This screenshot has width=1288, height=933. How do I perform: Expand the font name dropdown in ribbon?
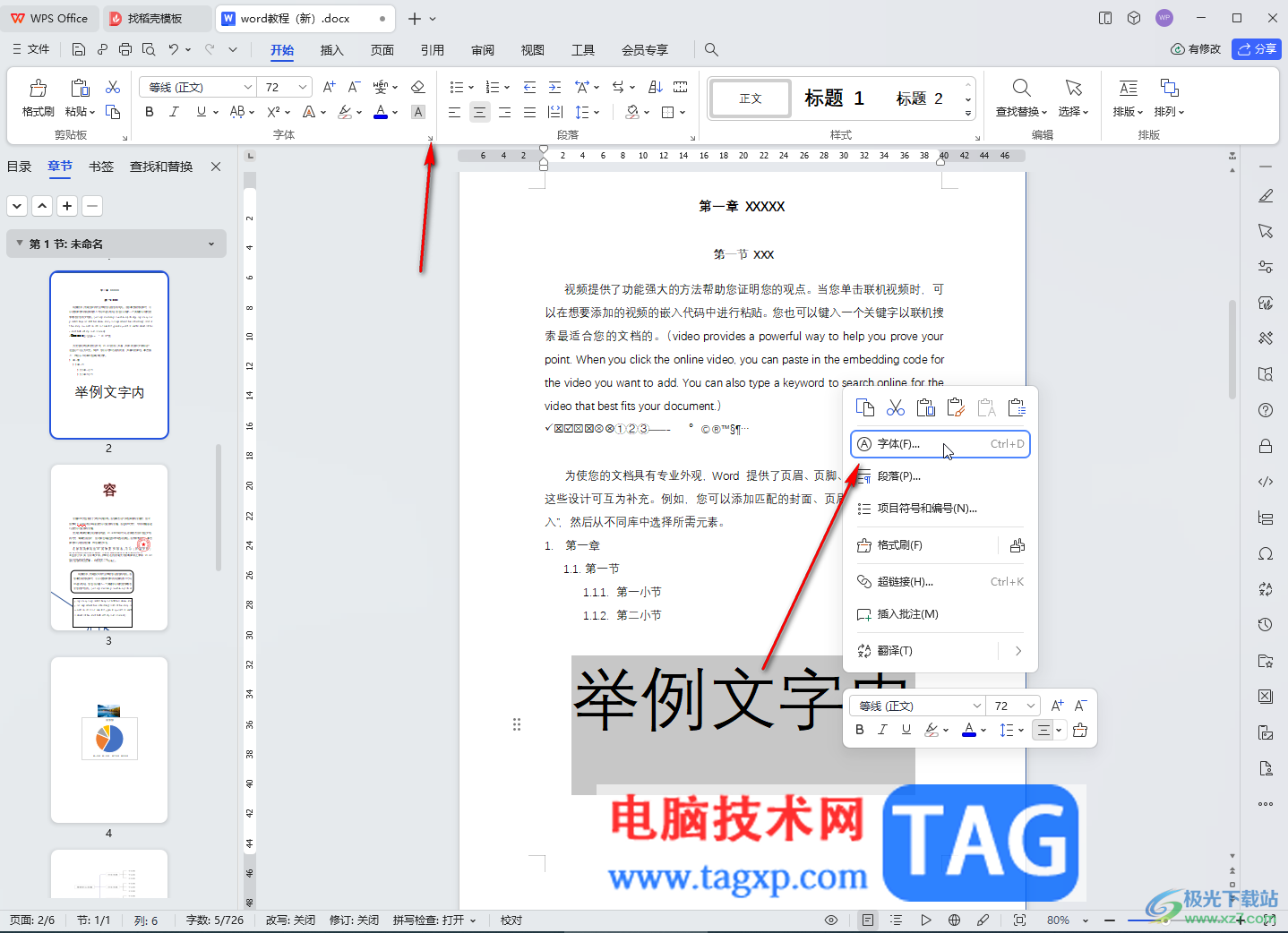(248, 87)
